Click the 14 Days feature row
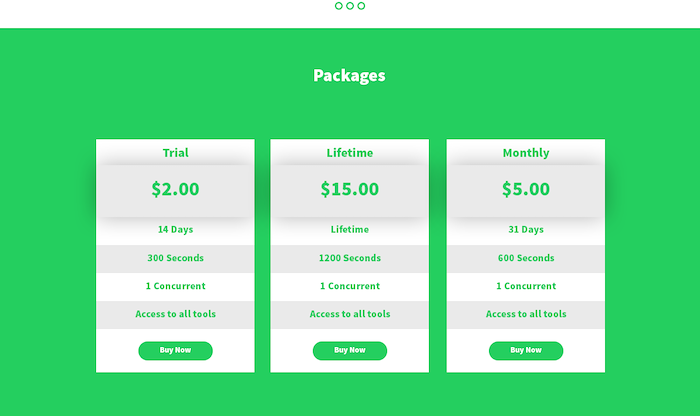This screenshot has height=416, width=700. click(x=175, y=230)
